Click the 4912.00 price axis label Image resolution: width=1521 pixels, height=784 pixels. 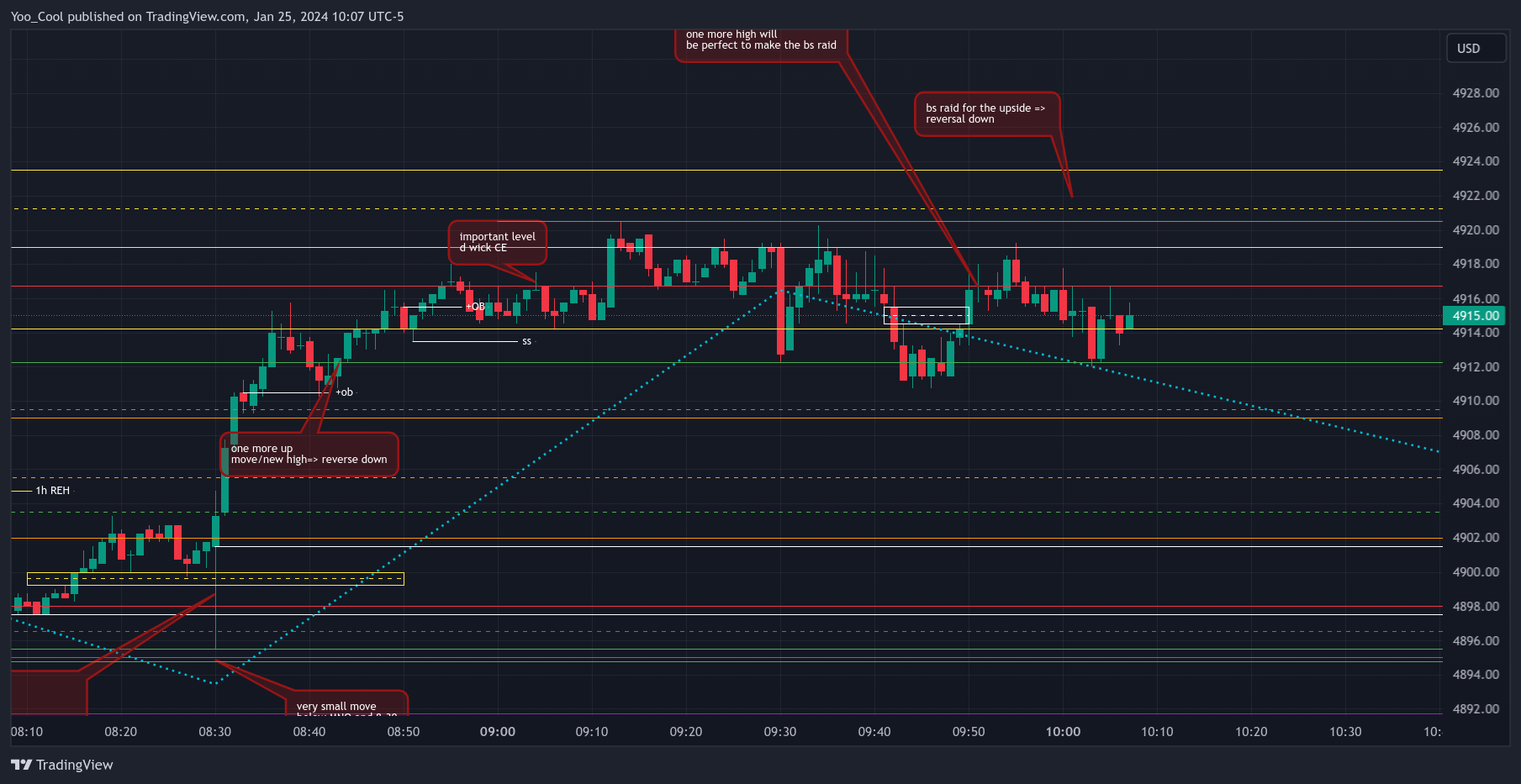1476,367
